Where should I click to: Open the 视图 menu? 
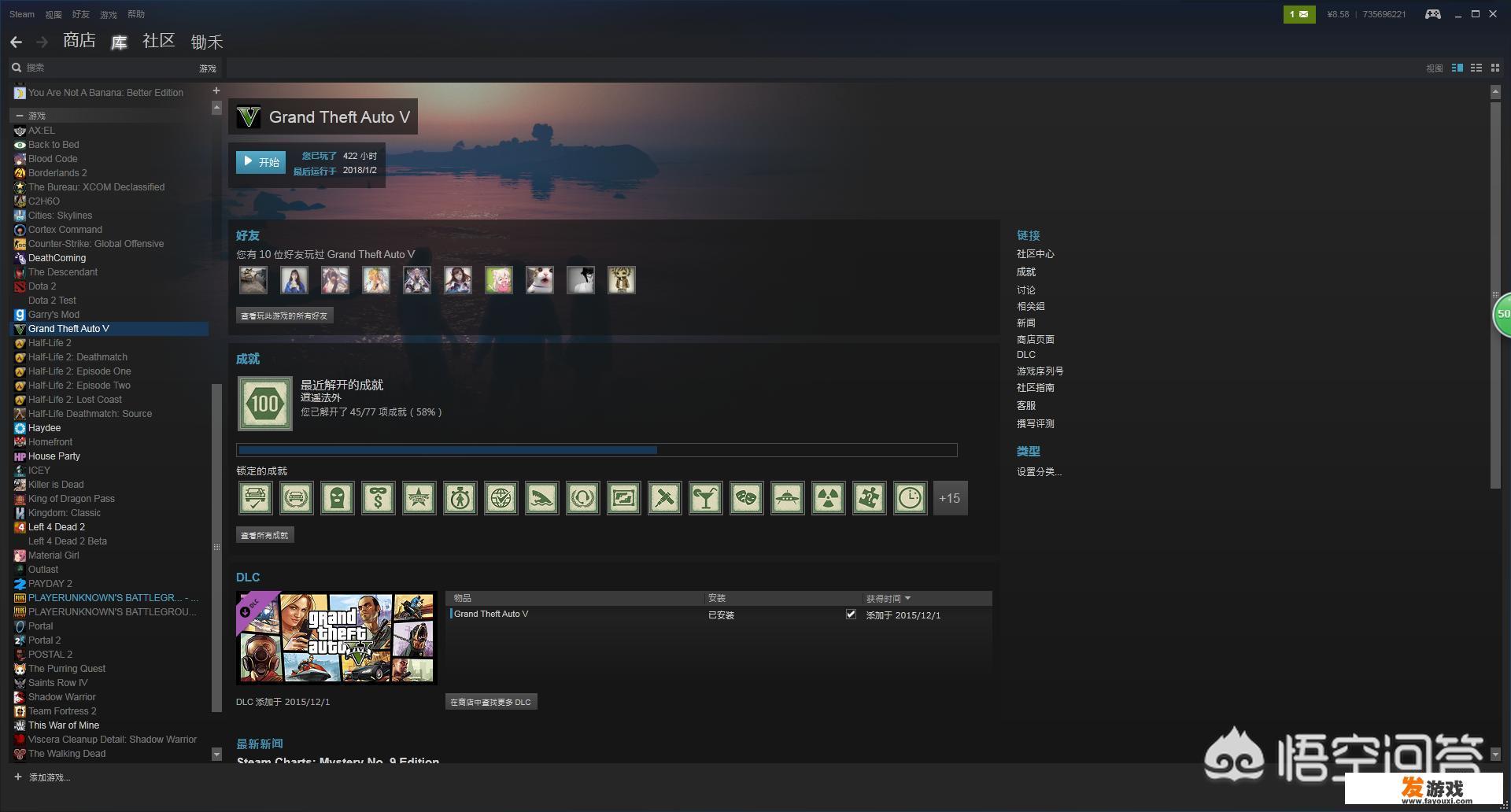click(54, 14)
